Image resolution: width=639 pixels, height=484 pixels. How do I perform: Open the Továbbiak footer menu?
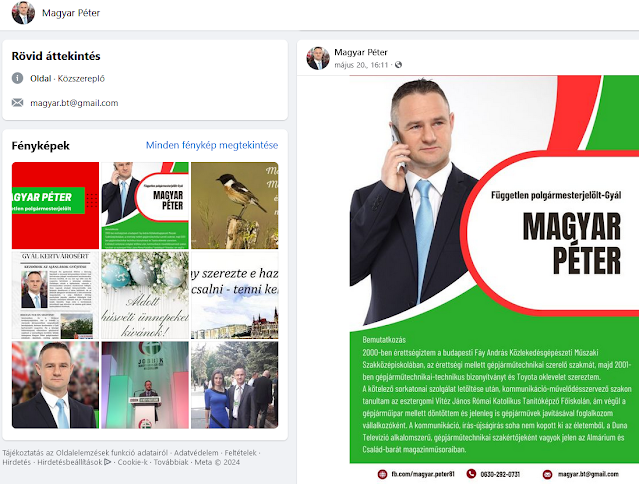click(x=171, y=462)
